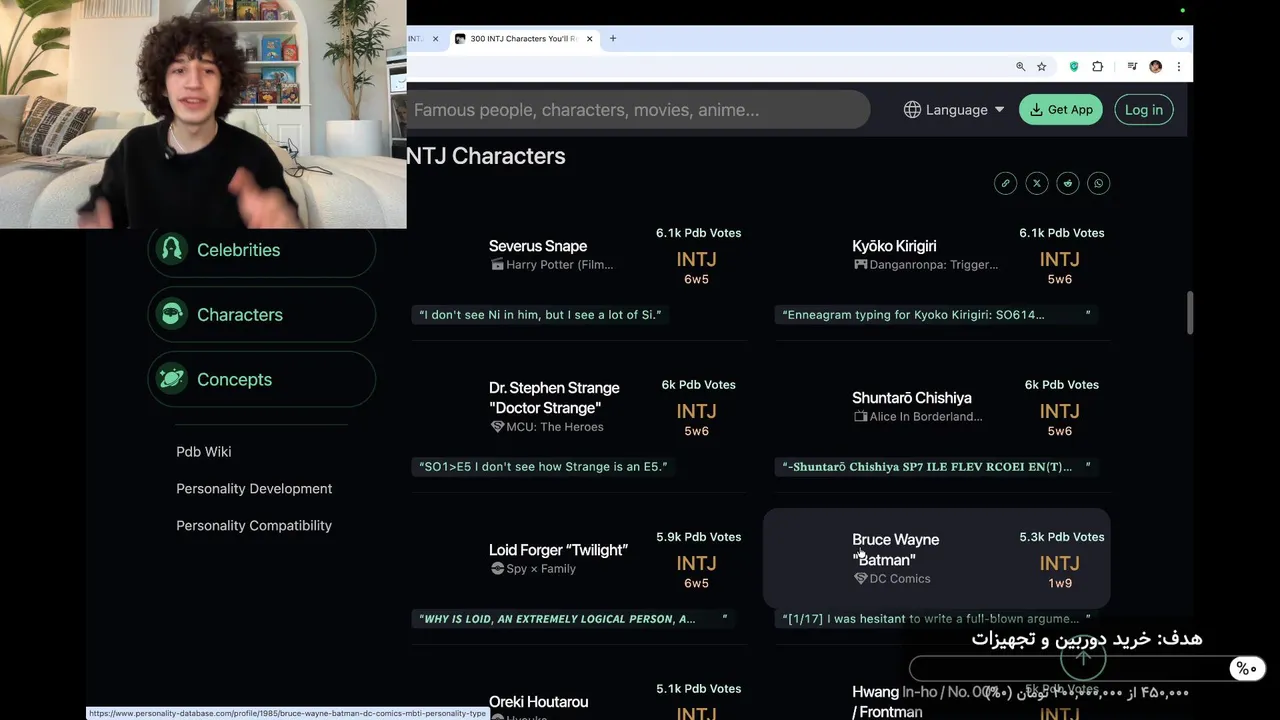Open the Concepts sidebar category
This screenshot has height=720, width=1280.
pos(262,379)
